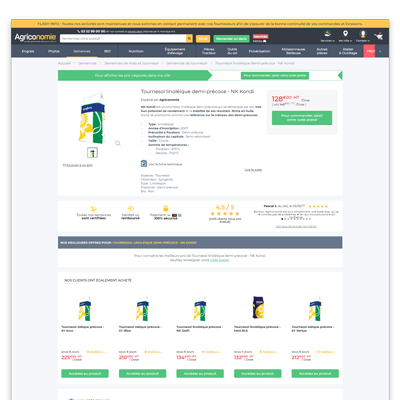Go to Semences in the breadcrumb

click(87, 63)
